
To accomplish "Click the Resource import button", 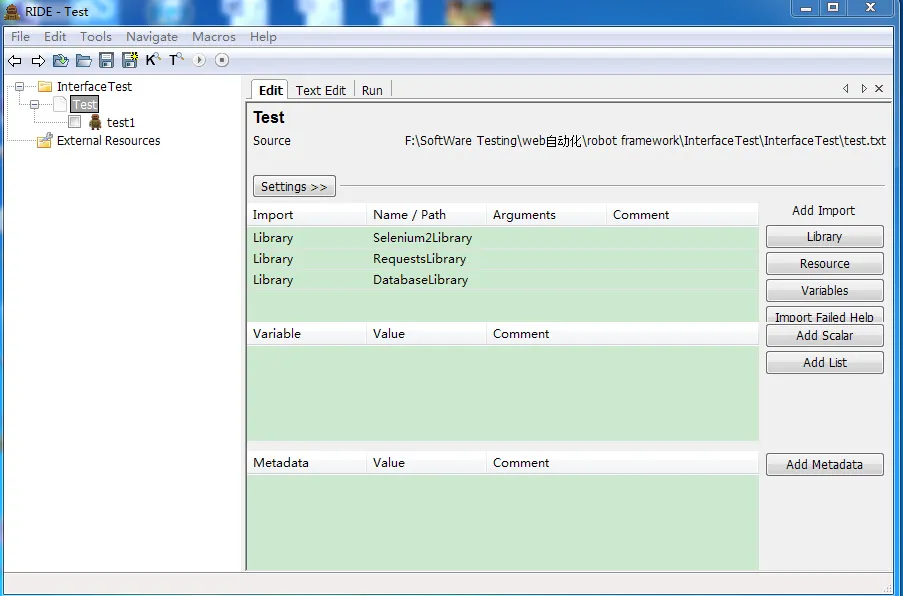I will pos(825,264).
